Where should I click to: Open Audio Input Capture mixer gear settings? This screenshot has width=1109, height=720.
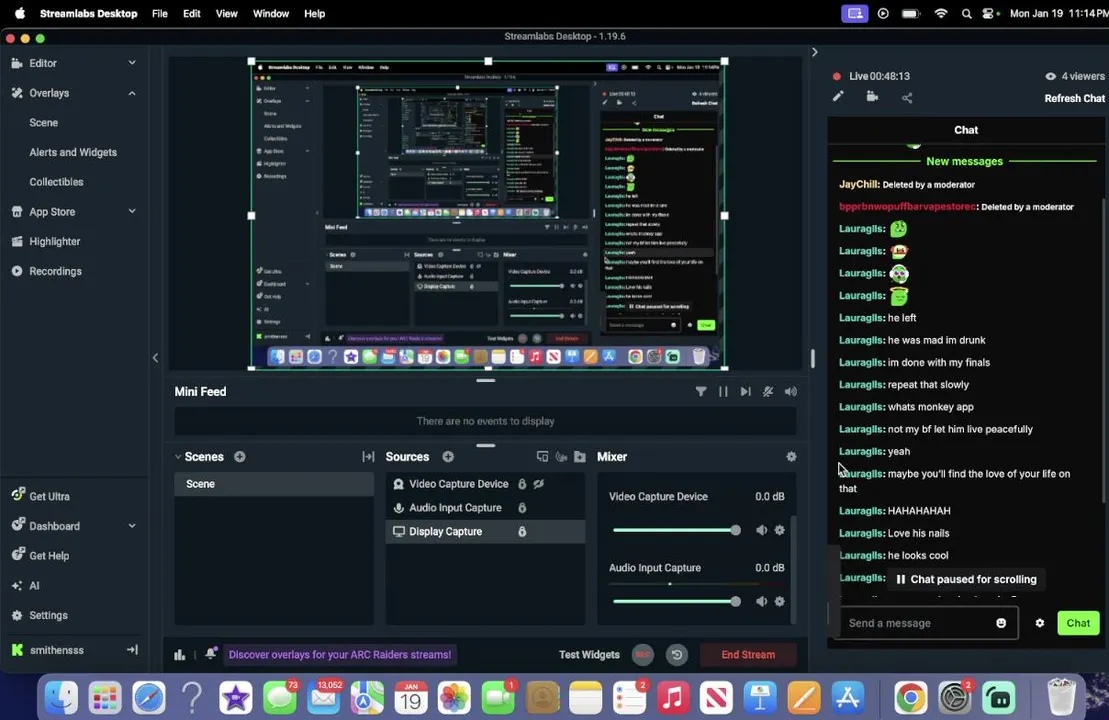point(779,601)
